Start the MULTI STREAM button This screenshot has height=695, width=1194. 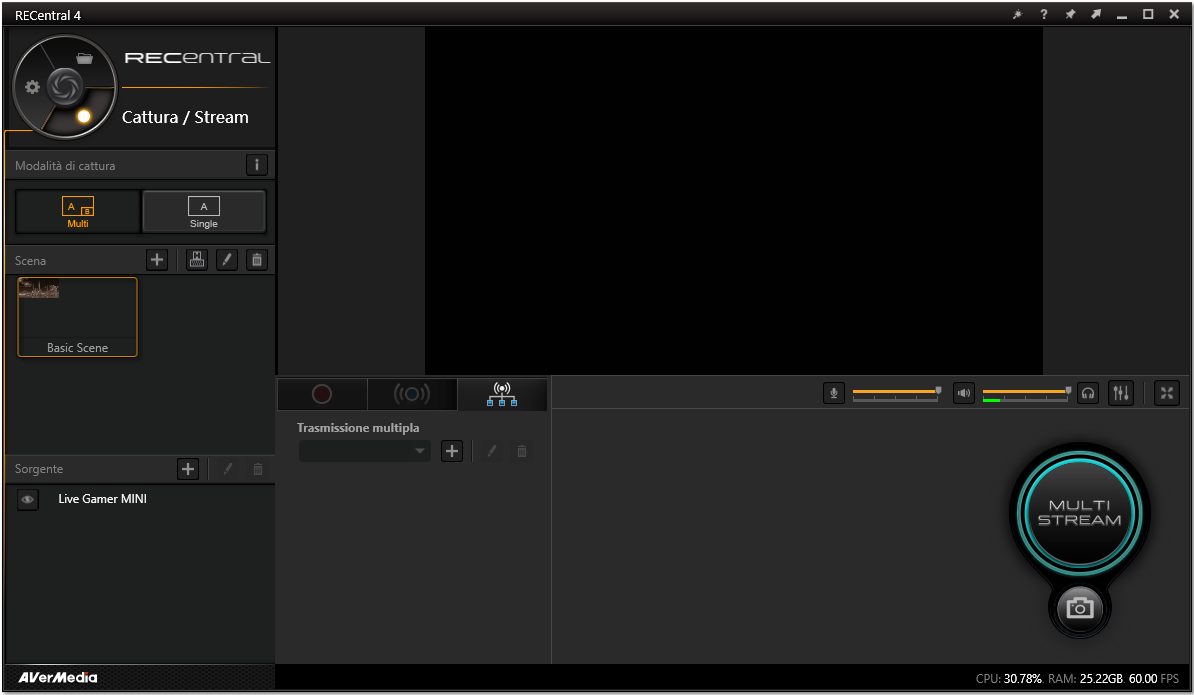tap(1080, 512)
